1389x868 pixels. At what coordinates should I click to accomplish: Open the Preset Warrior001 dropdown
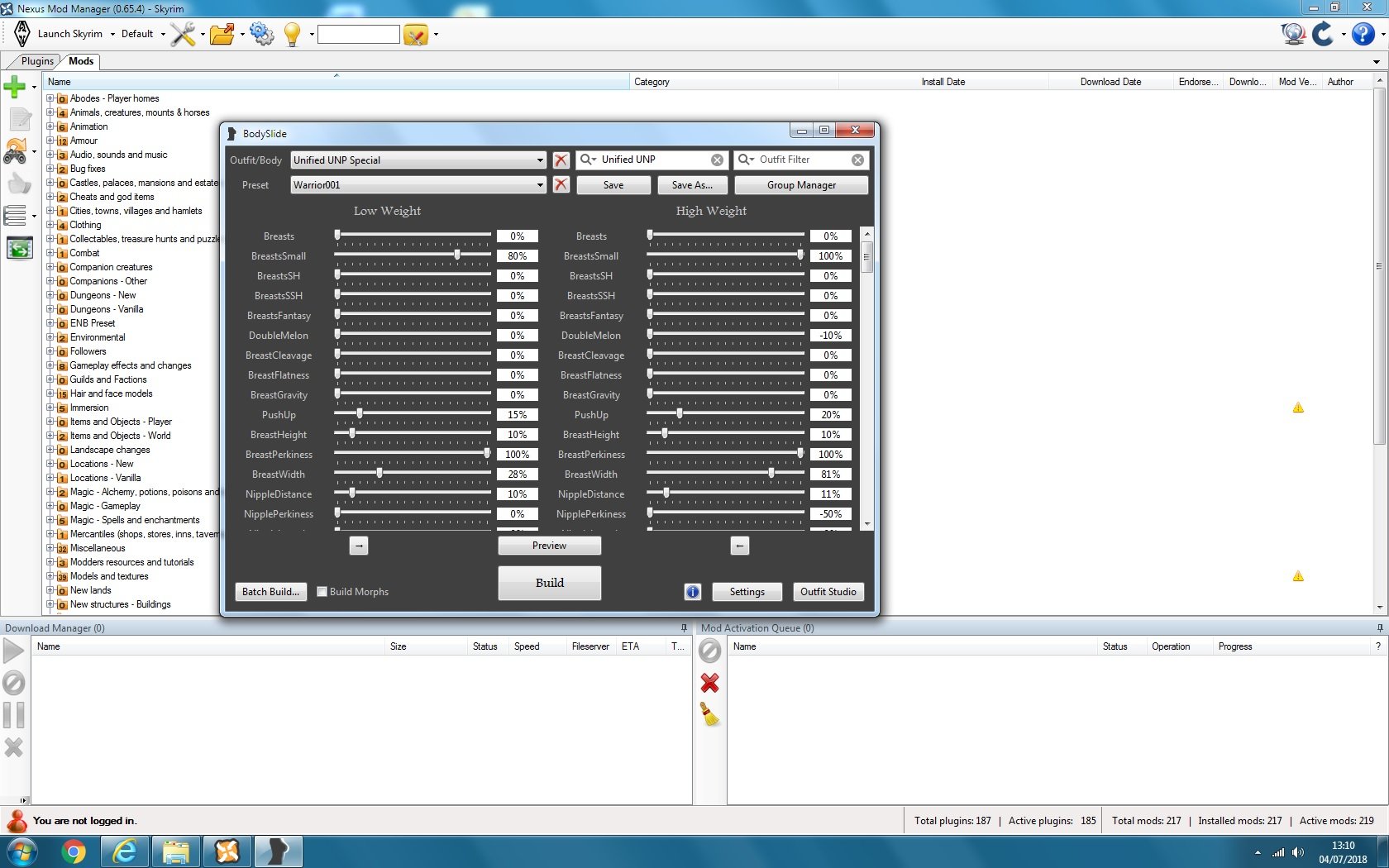[540, 185]
